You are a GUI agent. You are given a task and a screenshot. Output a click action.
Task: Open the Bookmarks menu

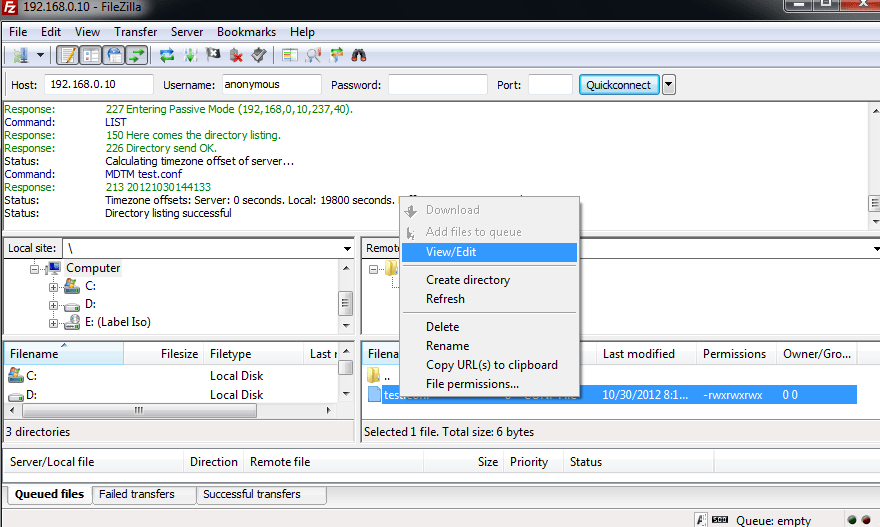tap(246, 32)
